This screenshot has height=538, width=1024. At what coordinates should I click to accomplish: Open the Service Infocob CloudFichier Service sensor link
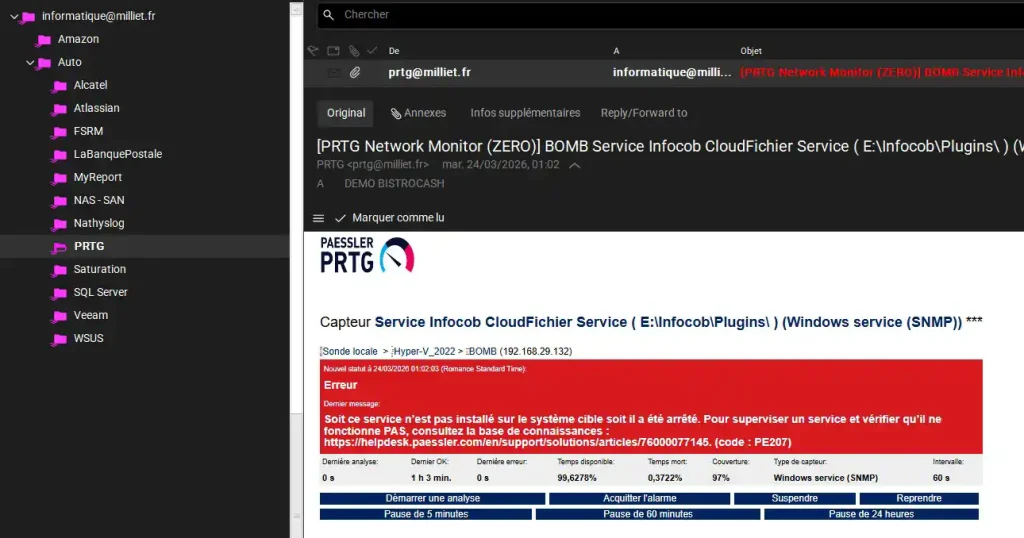click(x=668, y=322)
